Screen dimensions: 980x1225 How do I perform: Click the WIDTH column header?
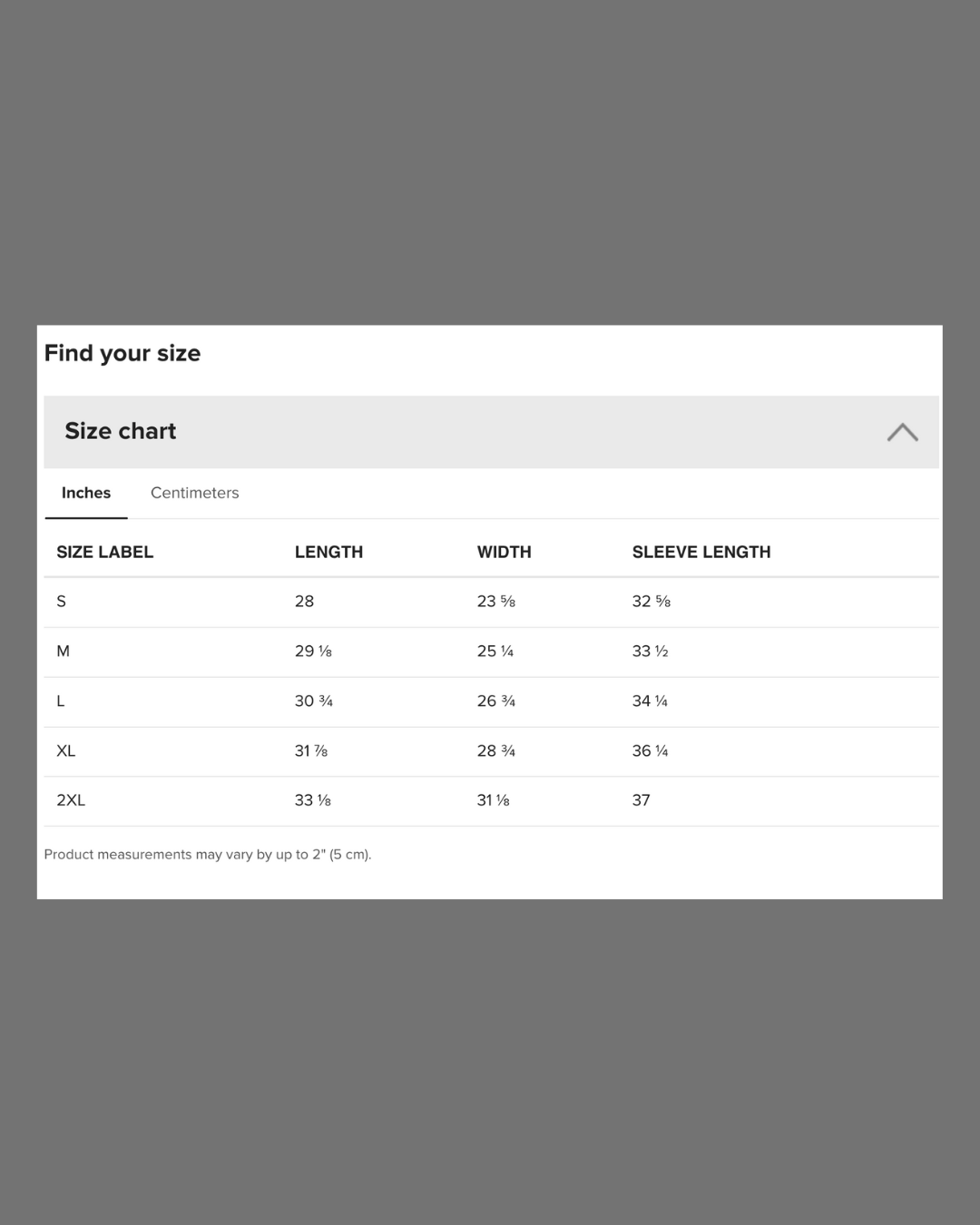pyautogui.click(x=504, y=552)
